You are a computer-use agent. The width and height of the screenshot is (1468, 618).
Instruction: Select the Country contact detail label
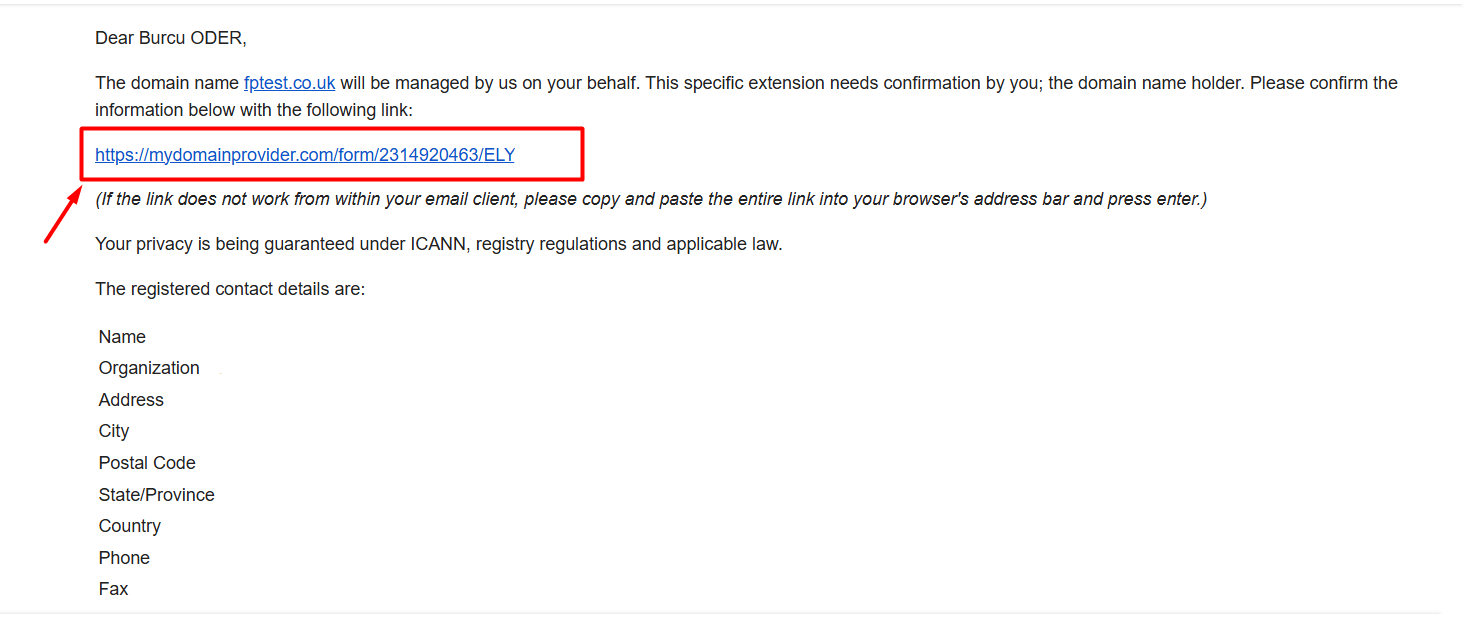(130, 526)
